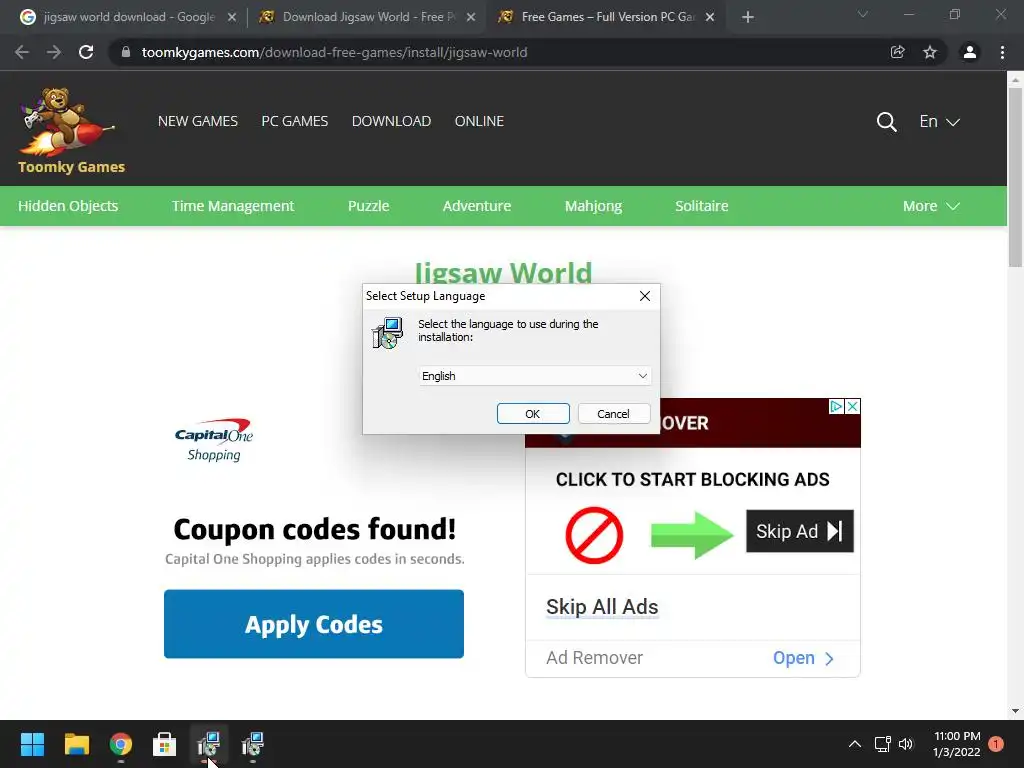The height and width of the screenshot is (768, 1024).
Task: Select Puzzle category
Action: point(368,206)
